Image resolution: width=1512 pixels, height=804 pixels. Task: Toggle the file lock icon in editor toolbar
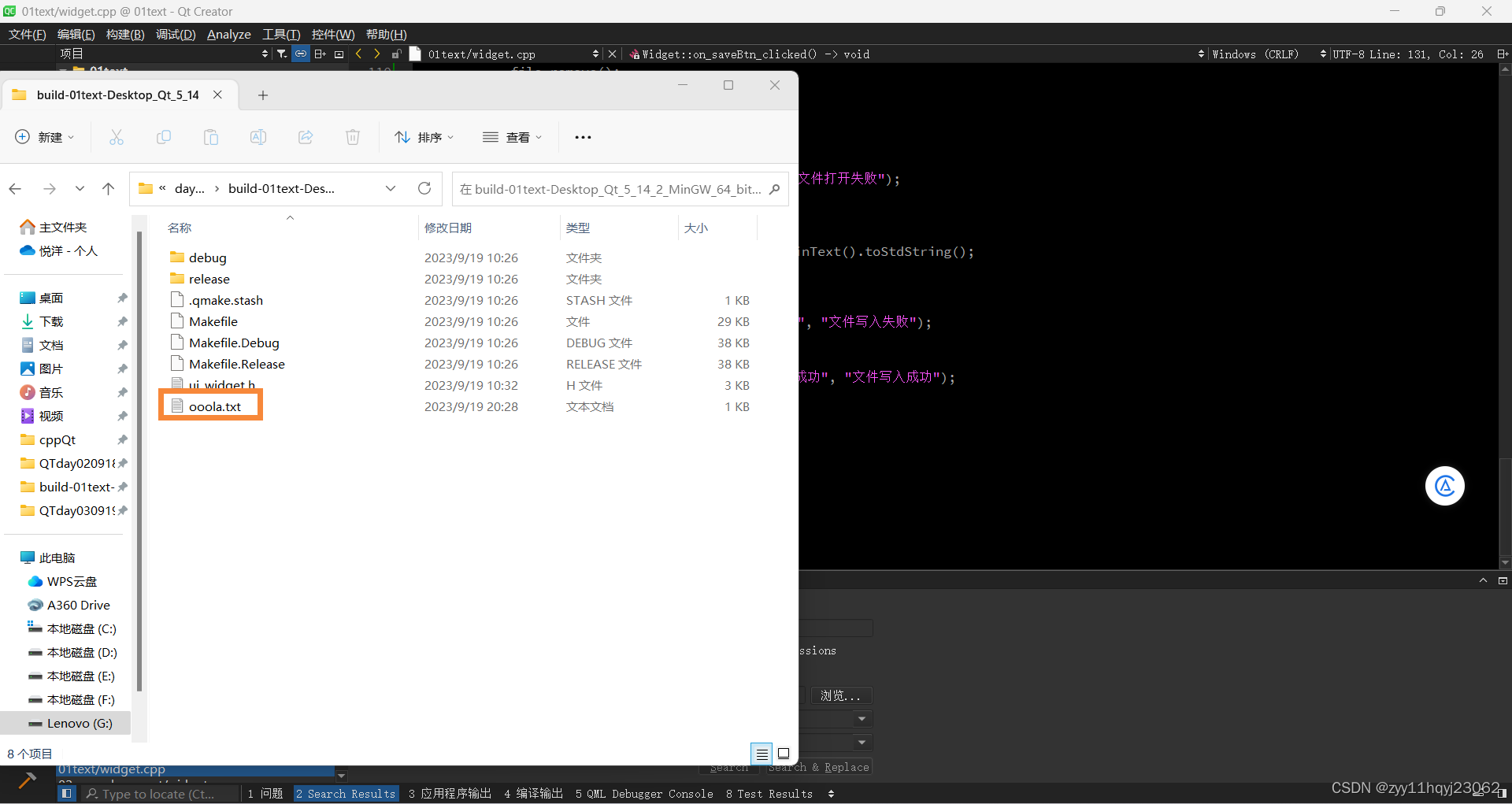[x=395, y=54]
